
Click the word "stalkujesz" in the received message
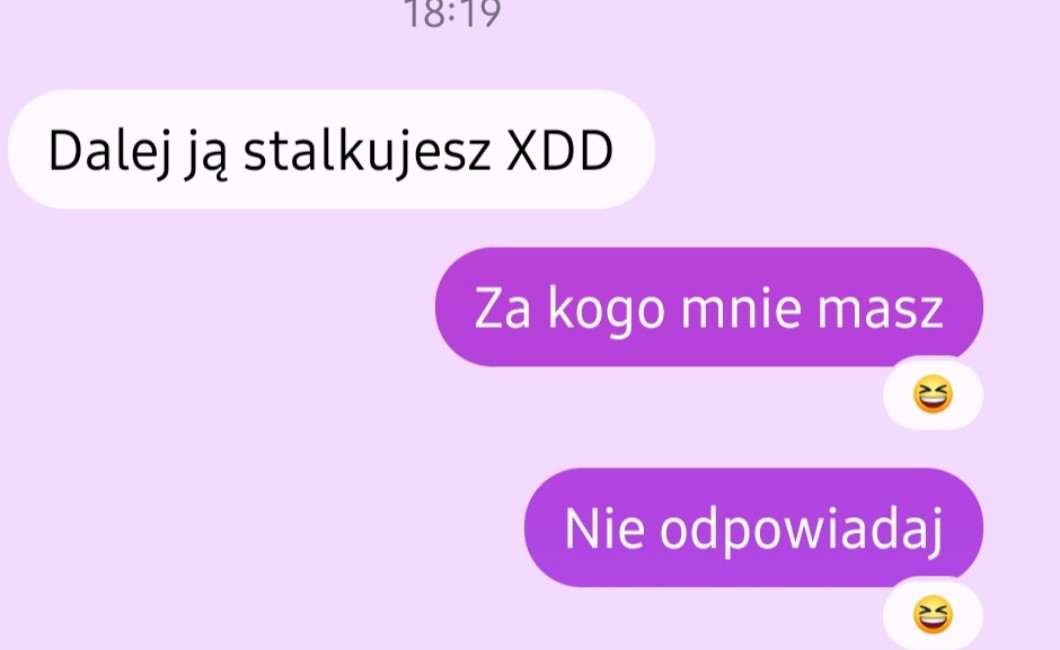pos(366,152)
